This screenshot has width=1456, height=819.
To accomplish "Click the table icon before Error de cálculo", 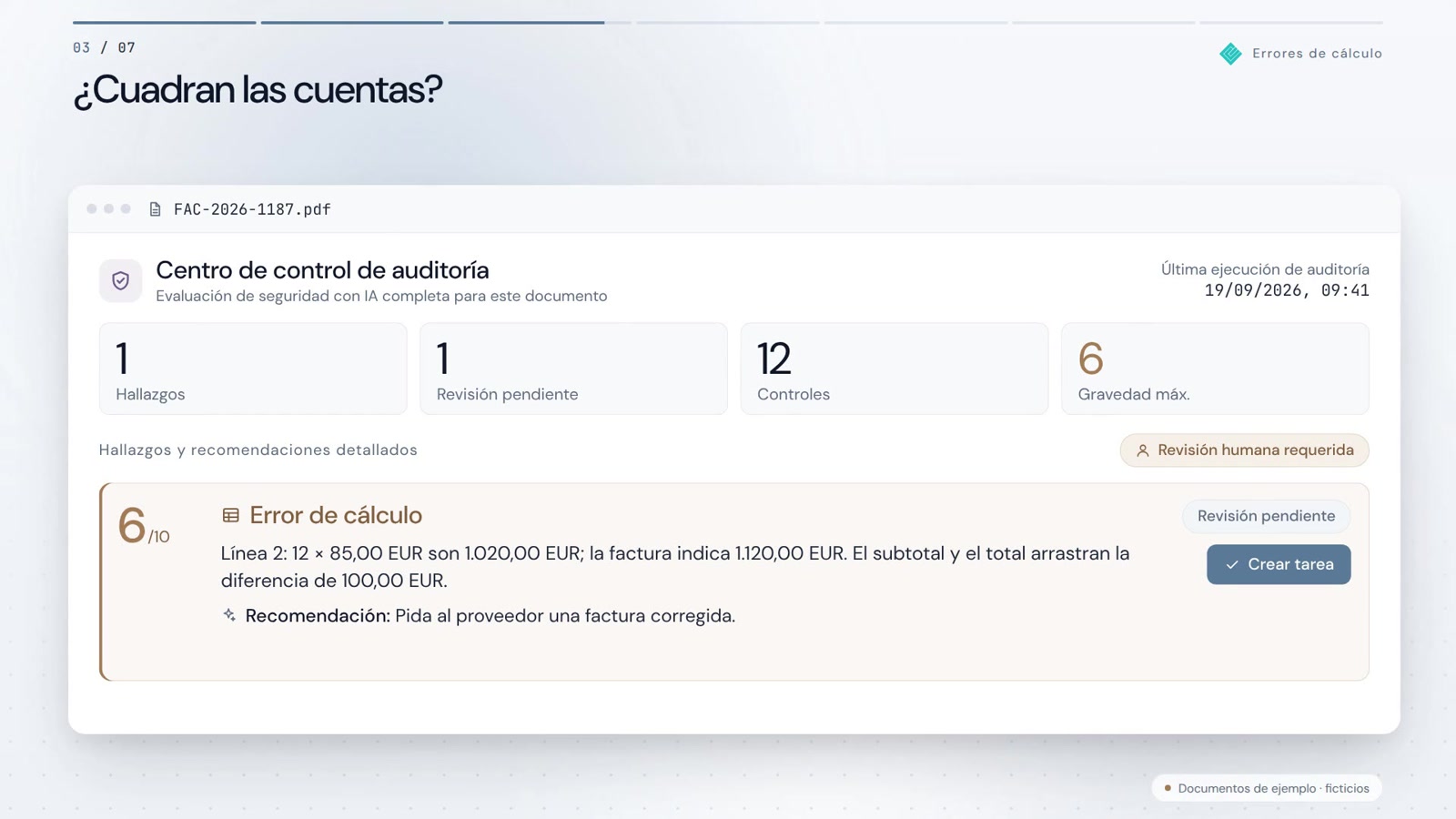I will (230, 515).
